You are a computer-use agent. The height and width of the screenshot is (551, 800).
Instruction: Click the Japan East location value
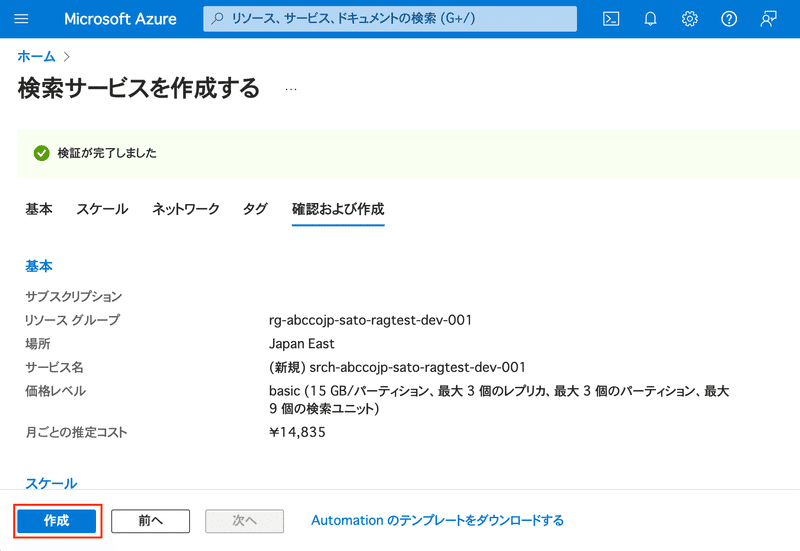coord(302,344)
